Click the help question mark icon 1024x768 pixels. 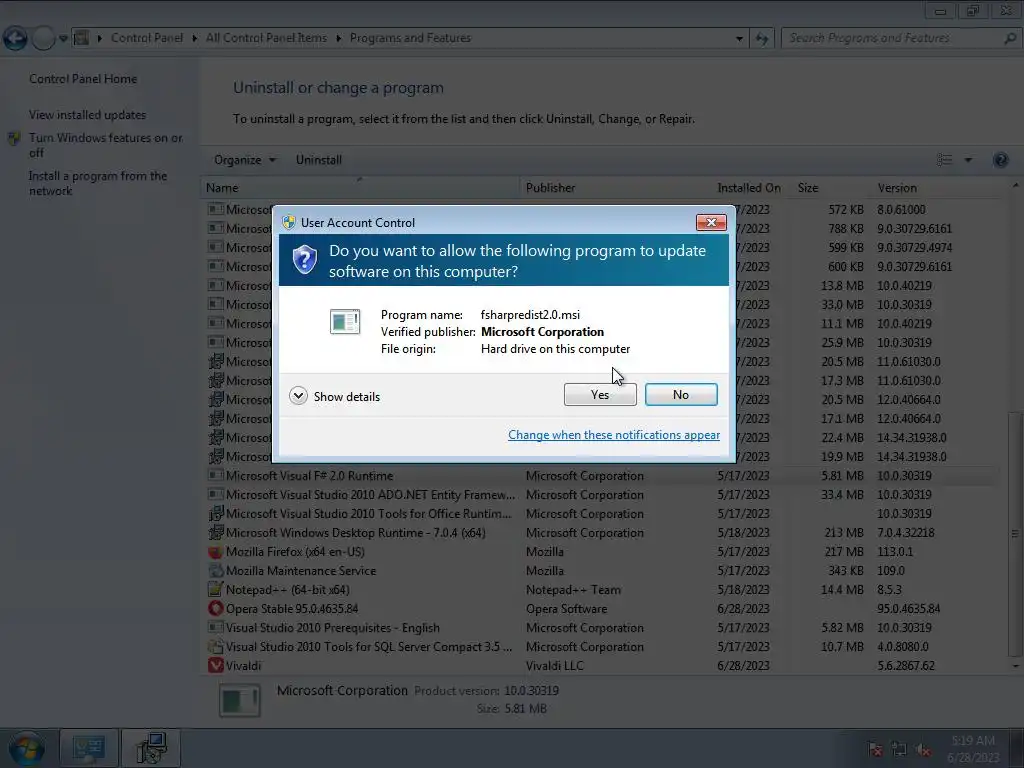1000,160
